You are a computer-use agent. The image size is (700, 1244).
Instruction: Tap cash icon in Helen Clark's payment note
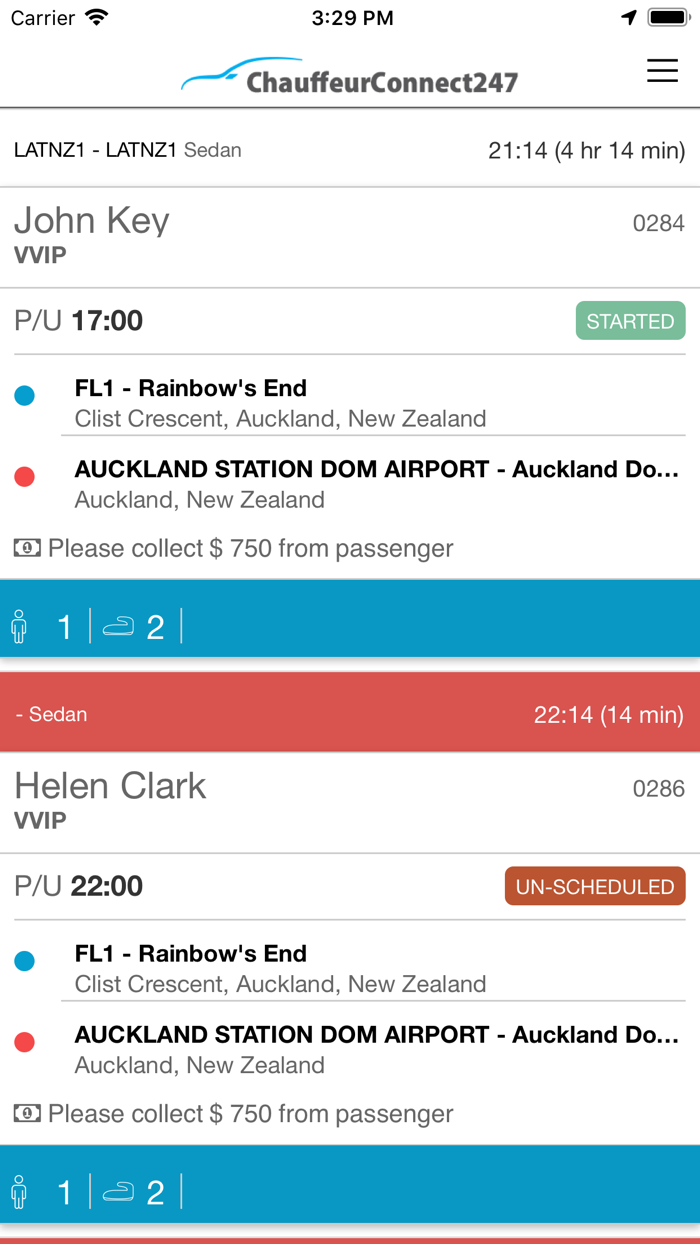pyautogui.click(x=27, y=1114)
